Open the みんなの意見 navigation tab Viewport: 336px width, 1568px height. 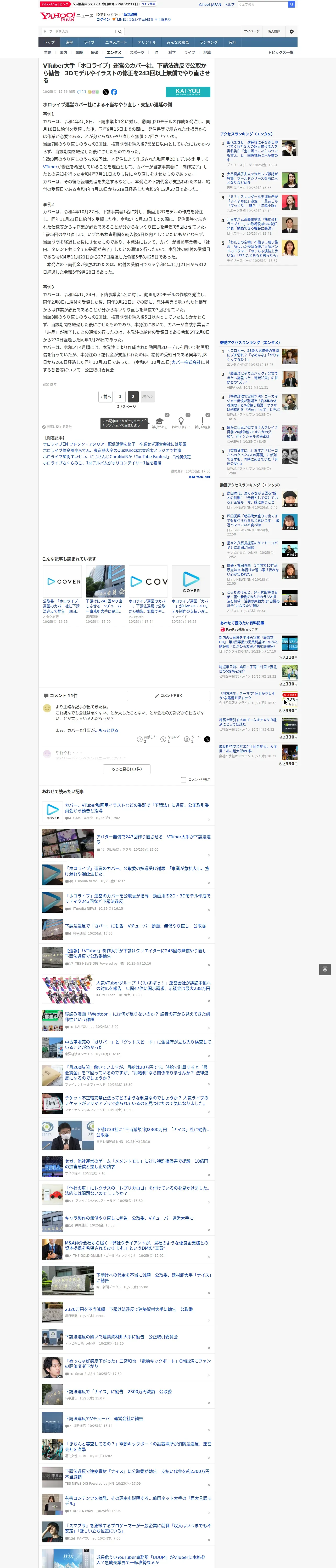pyautogui.click(x=178, y=43)
